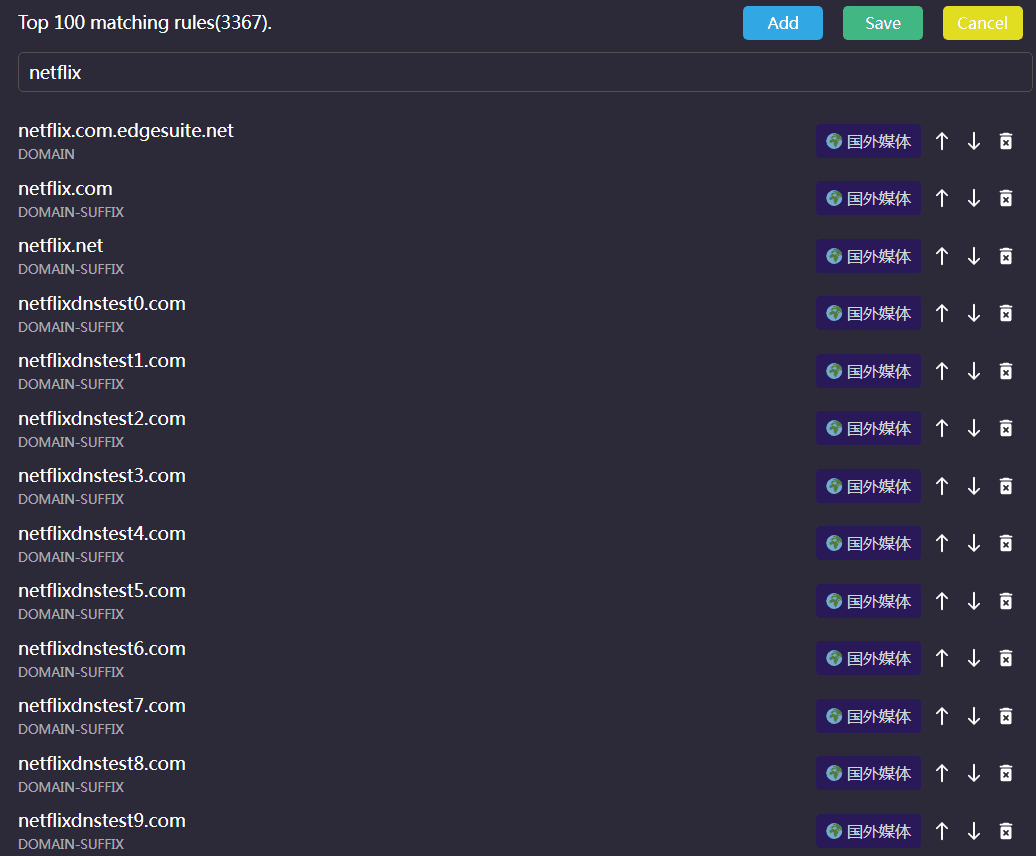Select the netflixdnstest6.com rule name

pyautogui.click(x=102, y=649)
